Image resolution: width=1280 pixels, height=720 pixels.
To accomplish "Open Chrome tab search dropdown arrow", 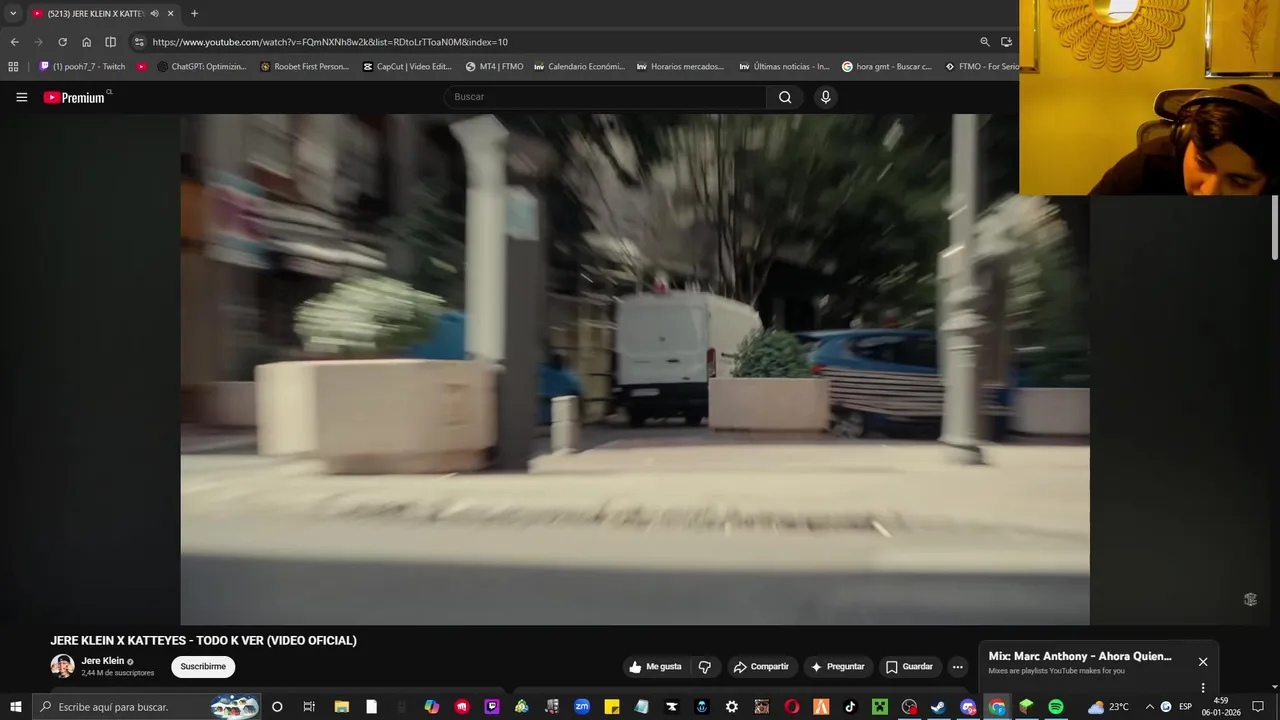I will [13, 14].
